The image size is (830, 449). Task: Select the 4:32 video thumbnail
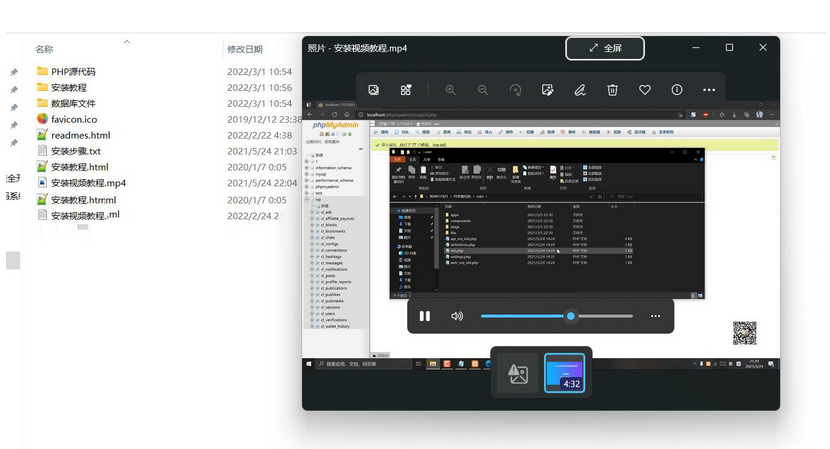(x=563, y=373)
